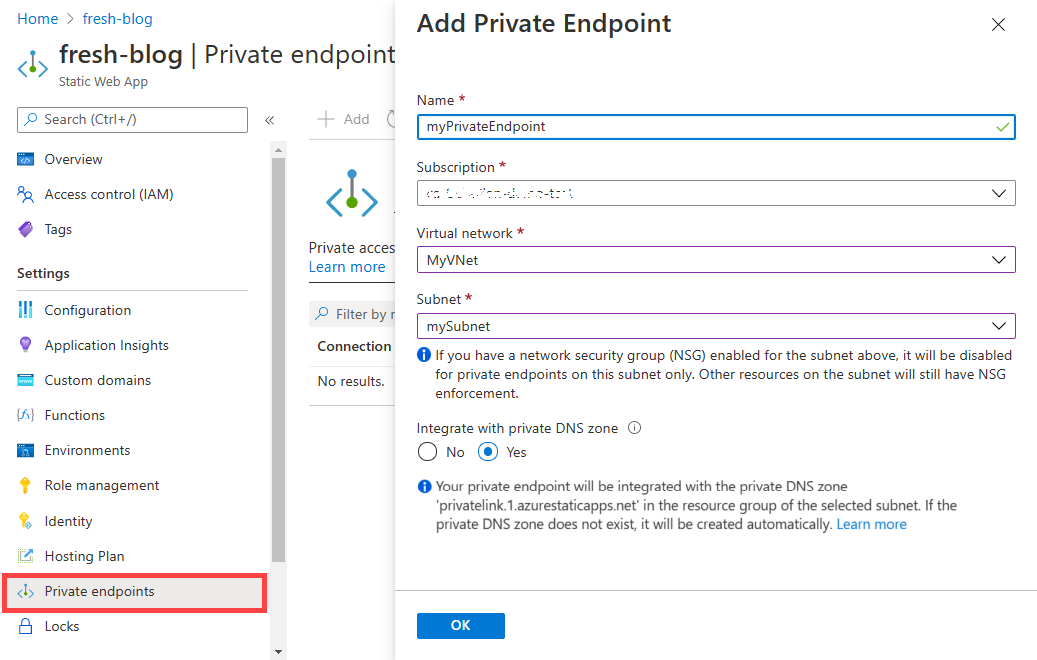This screenshot has height=660, width=1037.
Task: Click the OK button
Action: 460,625
